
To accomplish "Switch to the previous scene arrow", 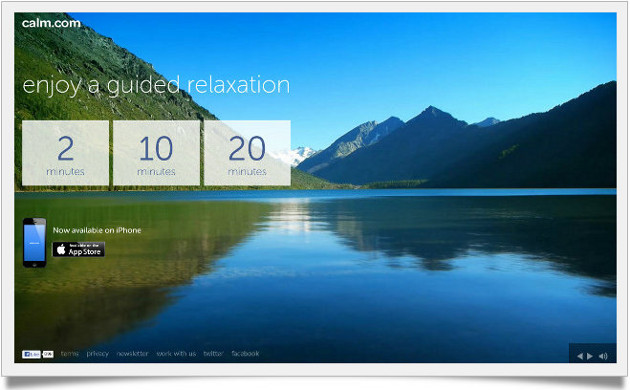I will [580, 356].
